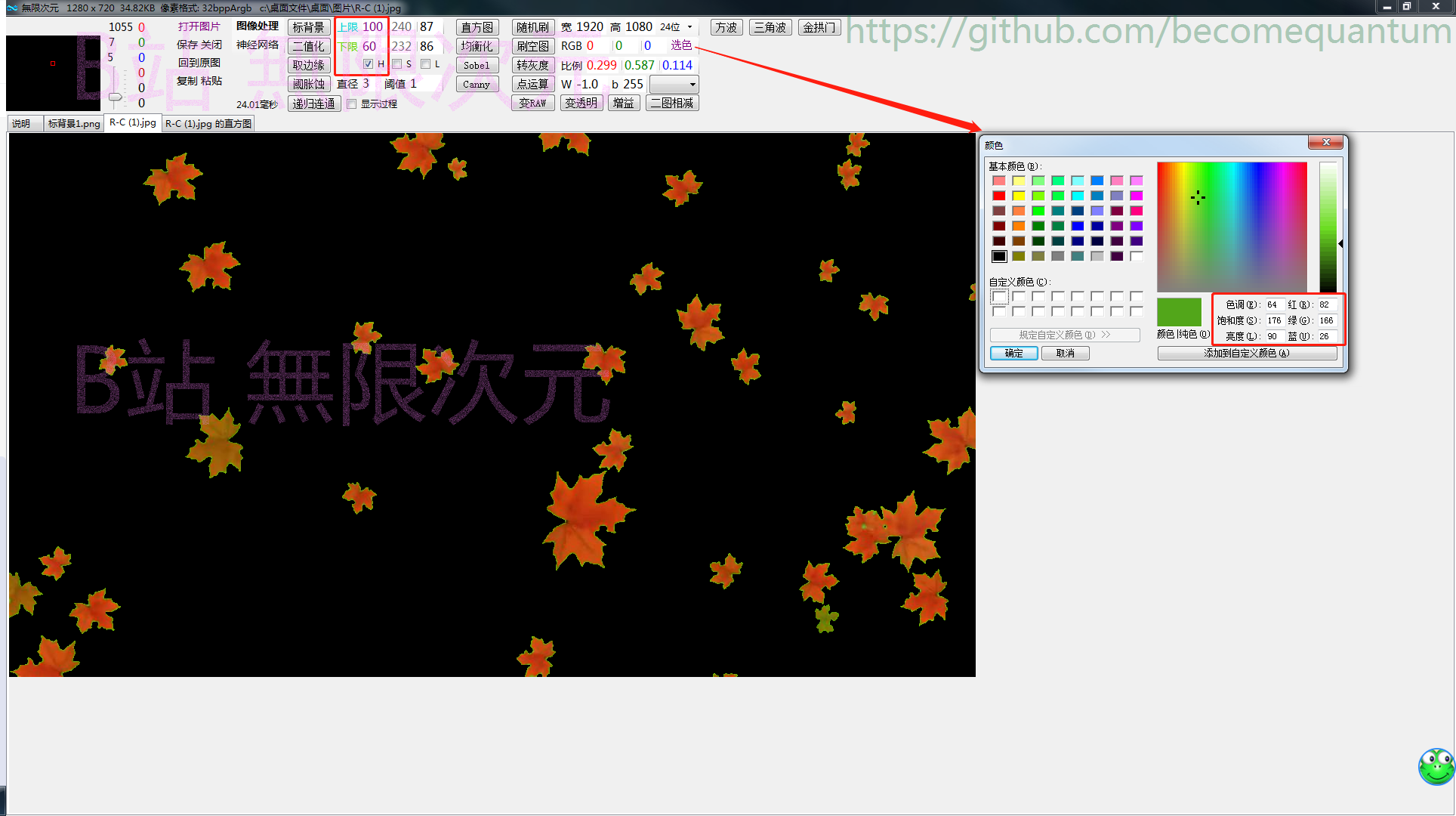Open the 说明 instructions tab
The width and height of the screenshot is (1456, 816).
point(23,123)
